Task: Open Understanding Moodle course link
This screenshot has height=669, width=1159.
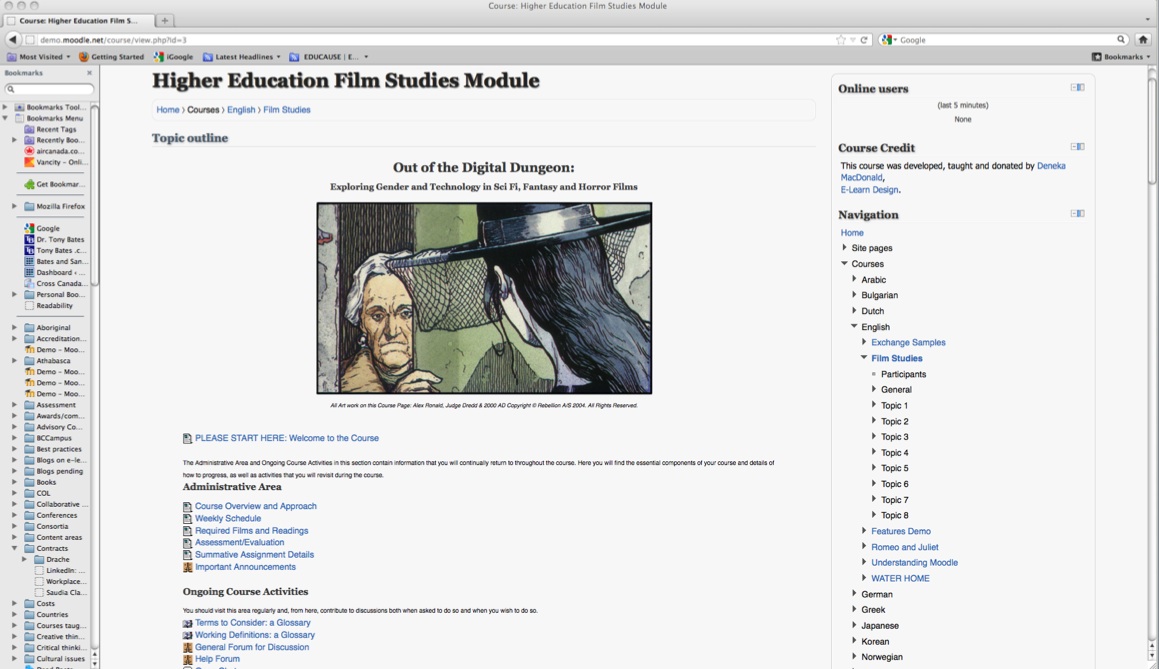Action: pos(914,563)
